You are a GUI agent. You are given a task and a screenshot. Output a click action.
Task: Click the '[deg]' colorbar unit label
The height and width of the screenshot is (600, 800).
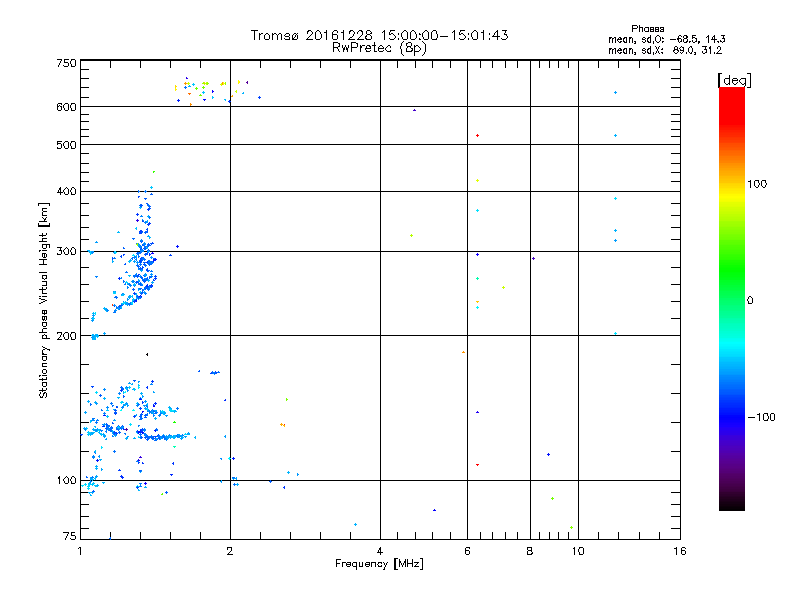click(734, 80)
